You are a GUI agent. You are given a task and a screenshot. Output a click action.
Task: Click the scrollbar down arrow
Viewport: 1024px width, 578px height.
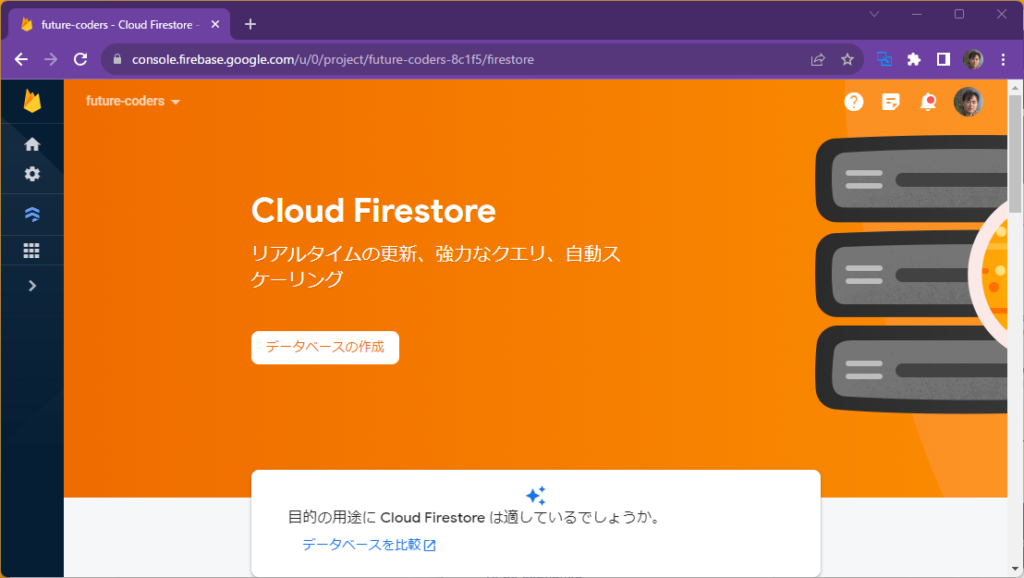[x=1014, y=569]
